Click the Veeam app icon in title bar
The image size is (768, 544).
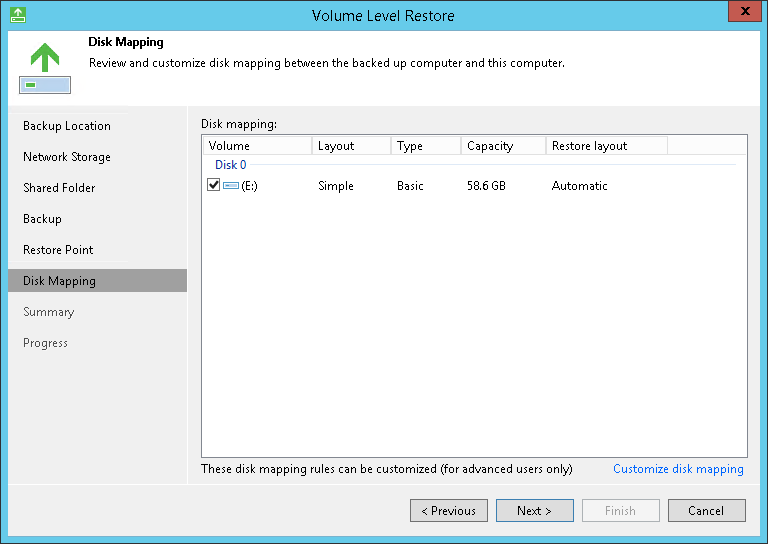click(x=18, y=15)
